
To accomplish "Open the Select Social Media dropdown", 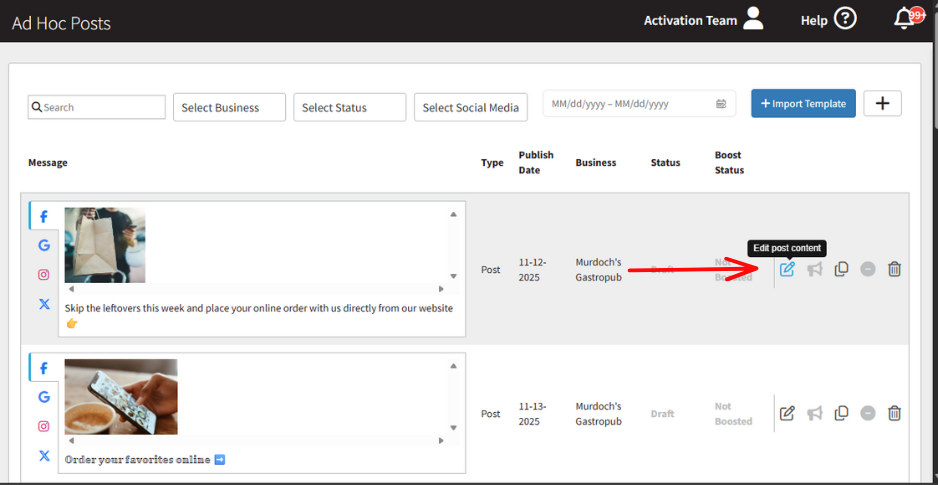I will (471, 107).
